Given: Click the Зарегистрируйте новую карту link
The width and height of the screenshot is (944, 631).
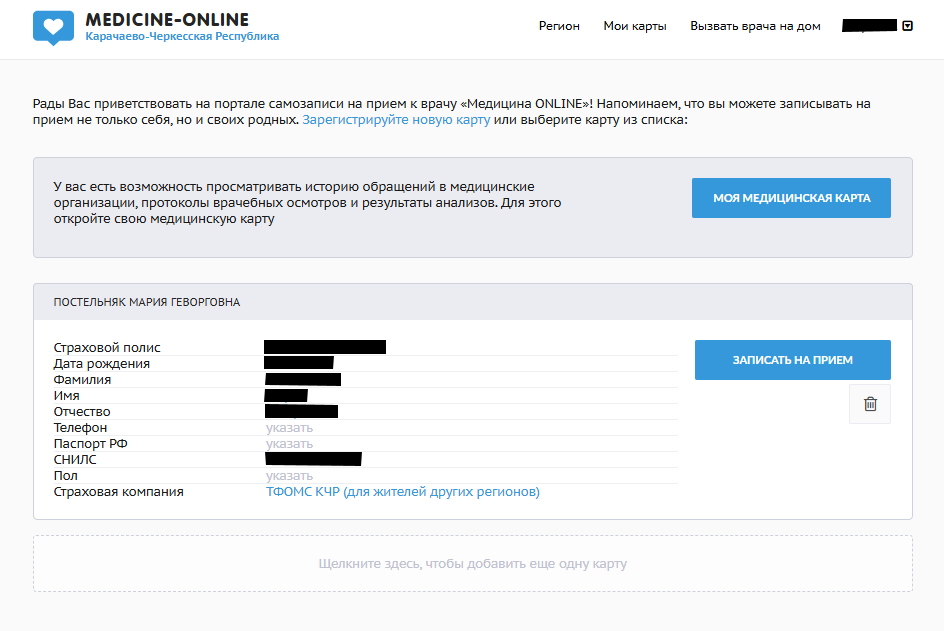Looking at the screenshot, I should 396,120.
